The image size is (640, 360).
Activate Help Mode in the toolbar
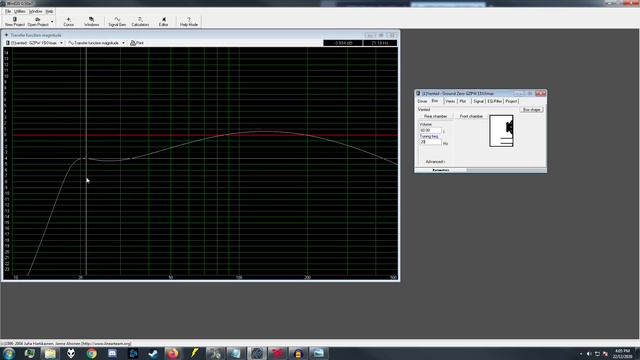click(189, 22)
